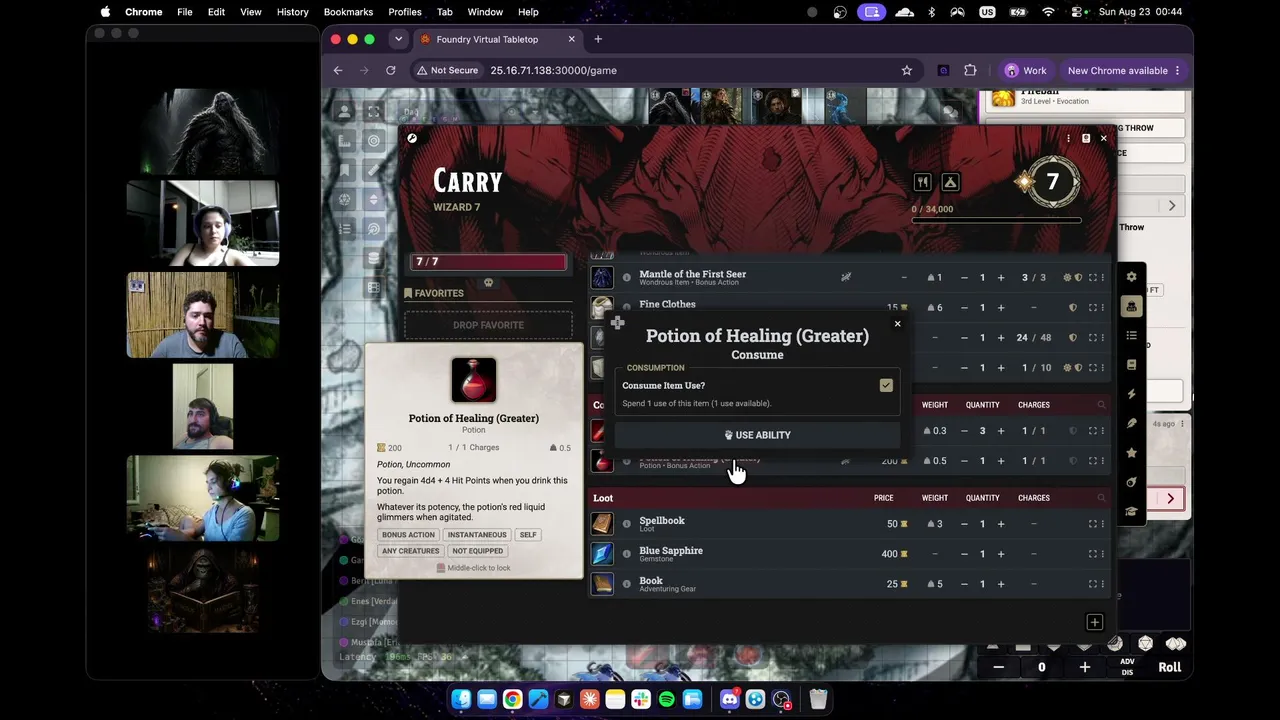Expand the red arrow in the right chat panel
This screenshot has height=720, width=1280.
tap(1170, 498)
